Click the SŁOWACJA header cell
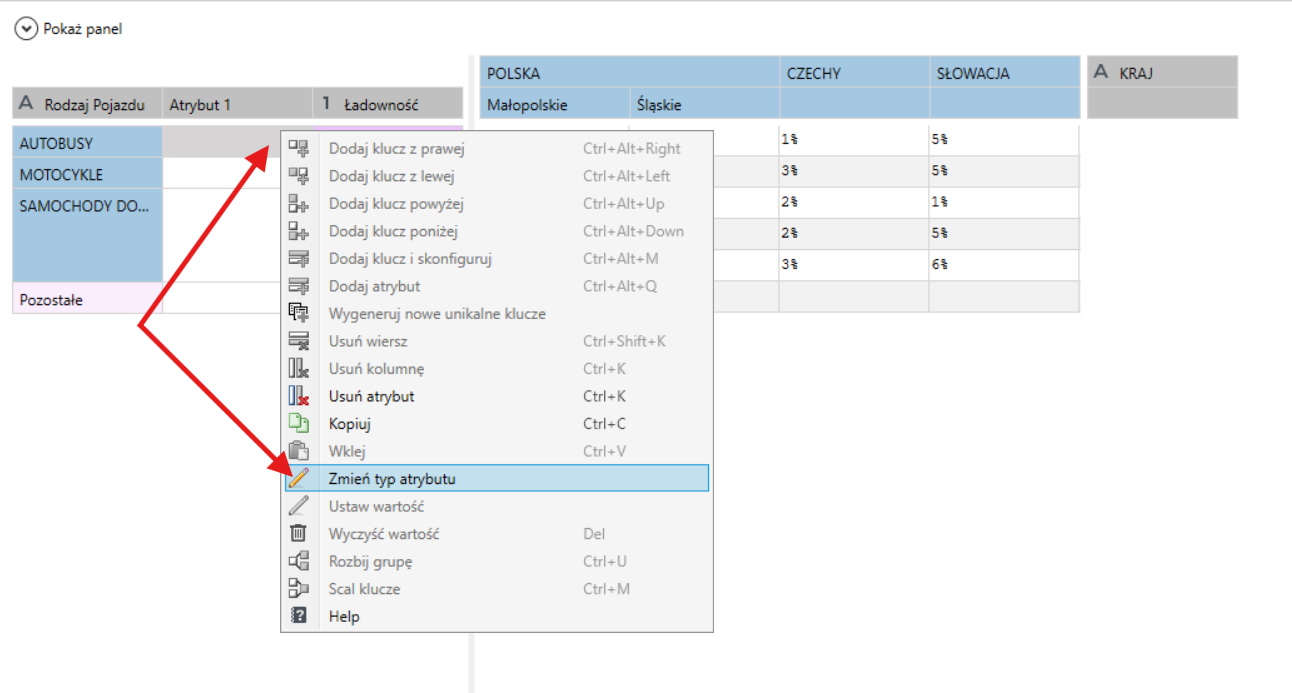 (x=1005, y=73)
